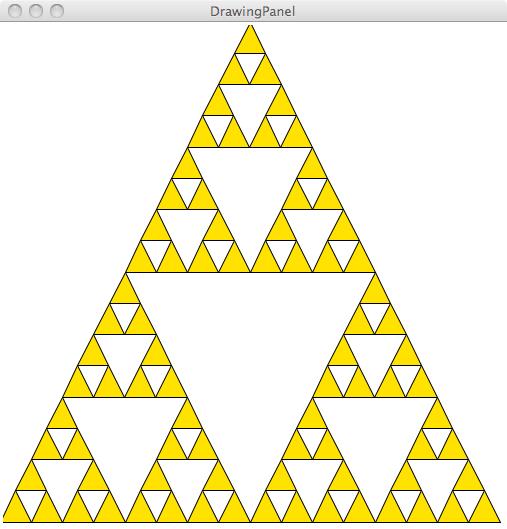Click the topmost yellow triangle at the apex
Image resolution: width=507 pixels, height=529 pixels.
coord(250,43)
